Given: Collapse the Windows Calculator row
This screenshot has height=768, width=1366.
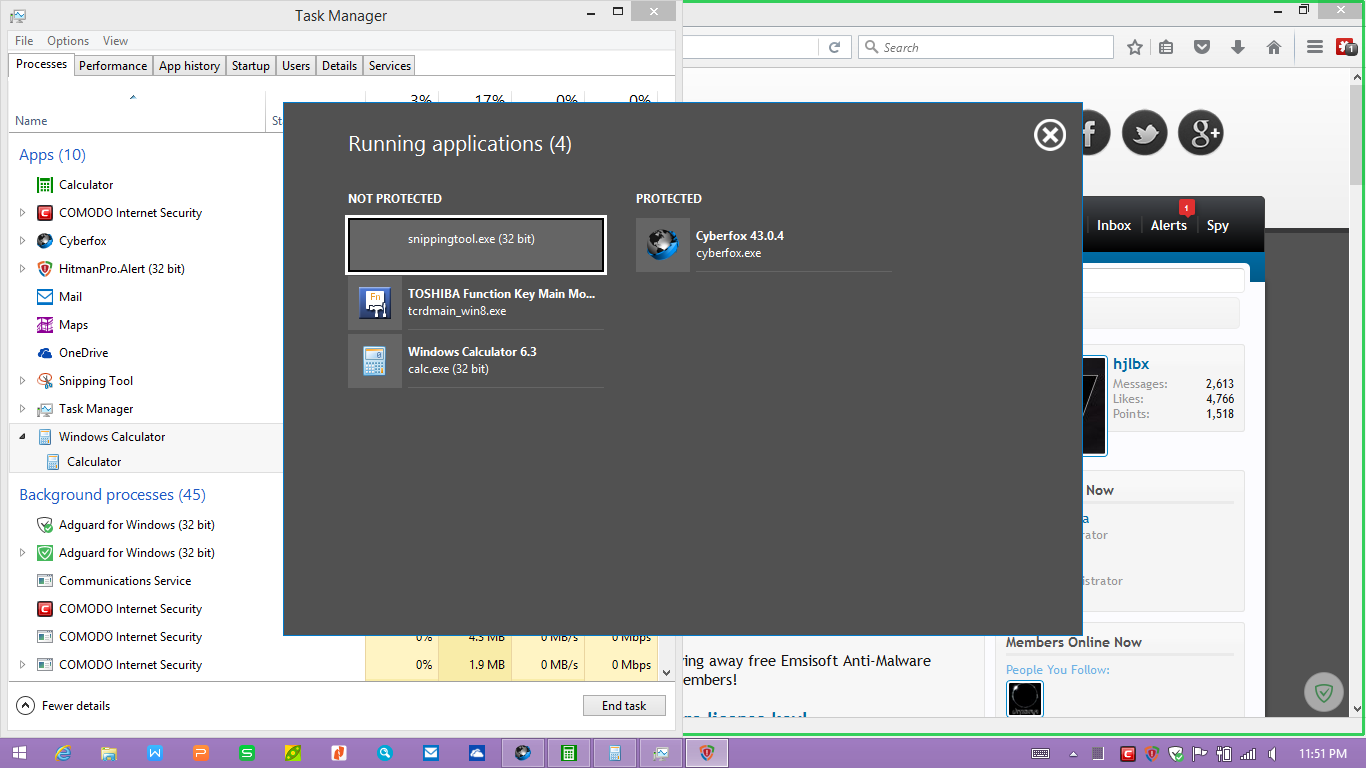Looking at the screenshot, I should click(x=23, y=437).
